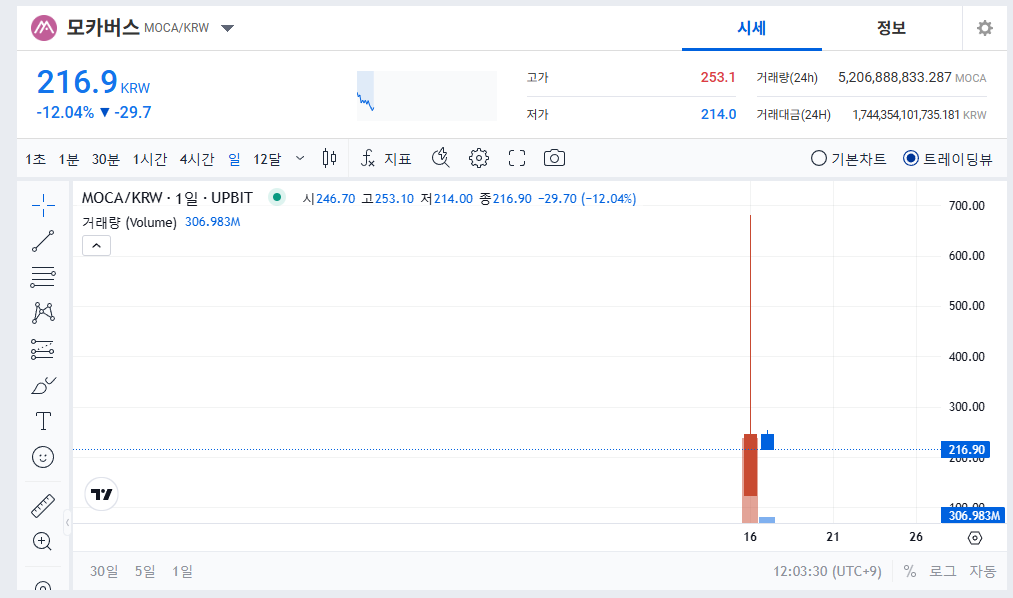The height and width of the screenshot is (598, 1013).
Task: Enter fullscreen chart mode
Action: click(x=517, y=158)
